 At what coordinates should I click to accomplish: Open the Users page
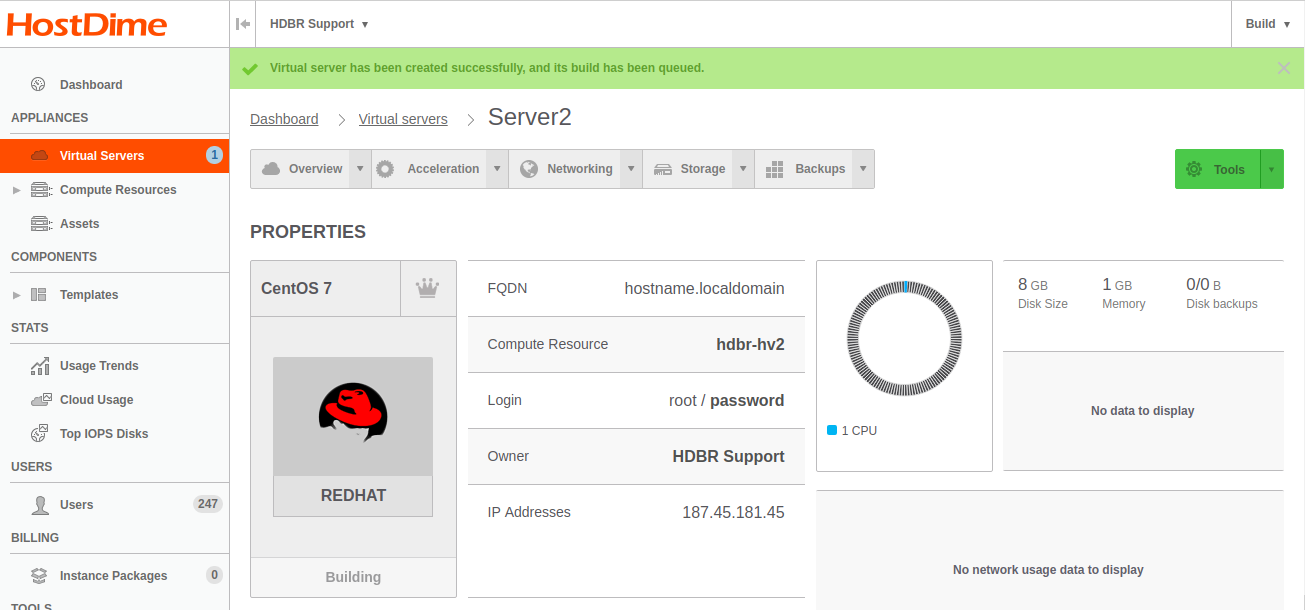click(76, 505)
